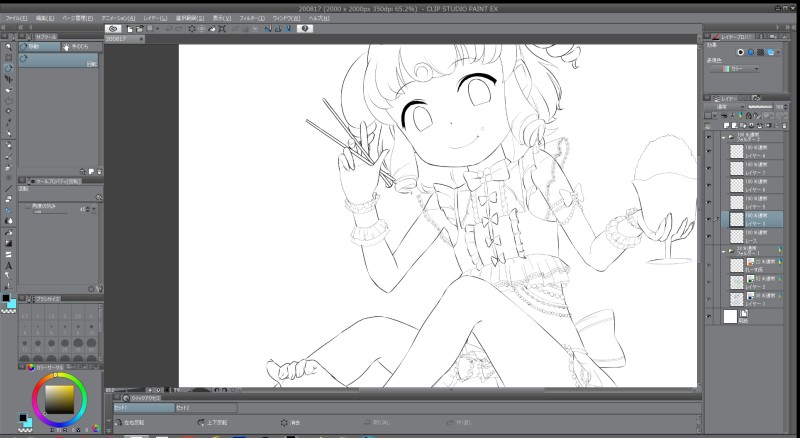The height and width of the screenshot is (438, 800).
Task: Open the rotation angle dropdown in Tool Property
Action: coord(94,210)
